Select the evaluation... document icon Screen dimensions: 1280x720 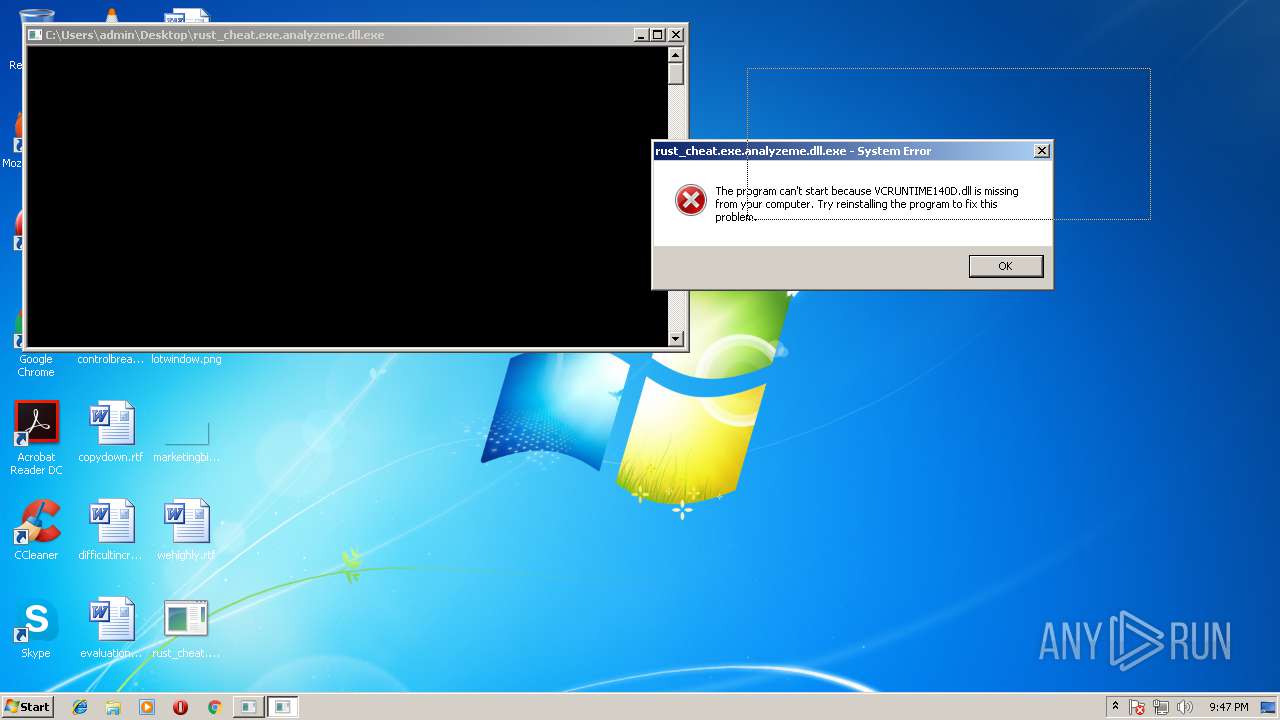click(111, 629)
